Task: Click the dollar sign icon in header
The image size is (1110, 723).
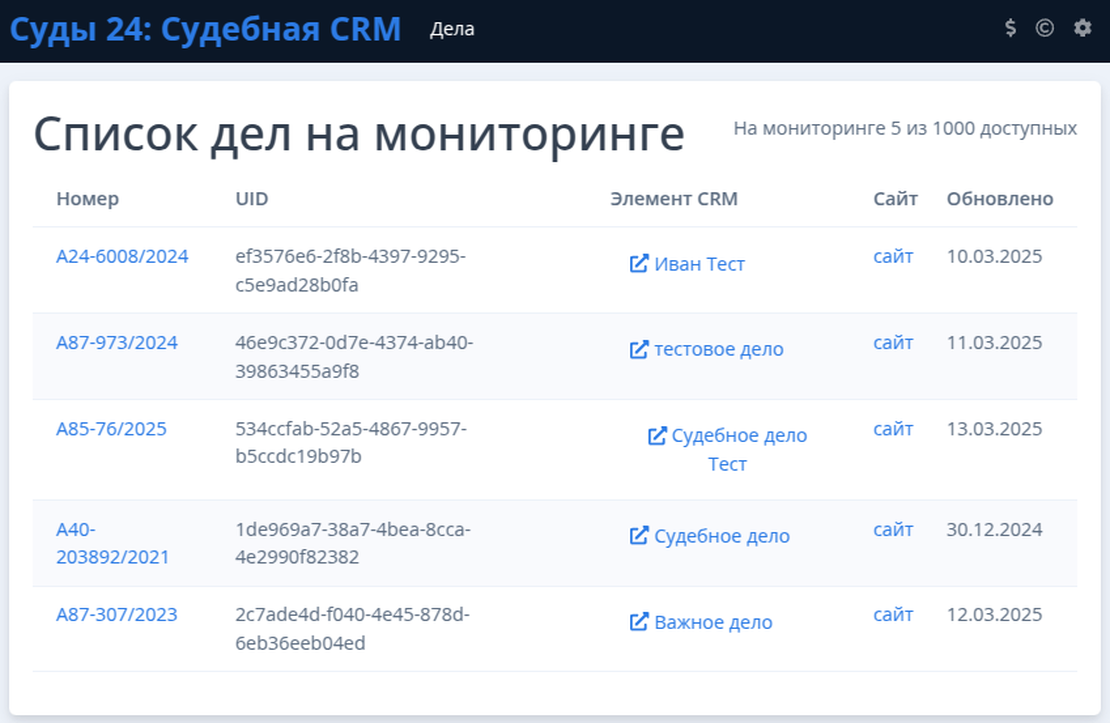Action: (1011, 29)
